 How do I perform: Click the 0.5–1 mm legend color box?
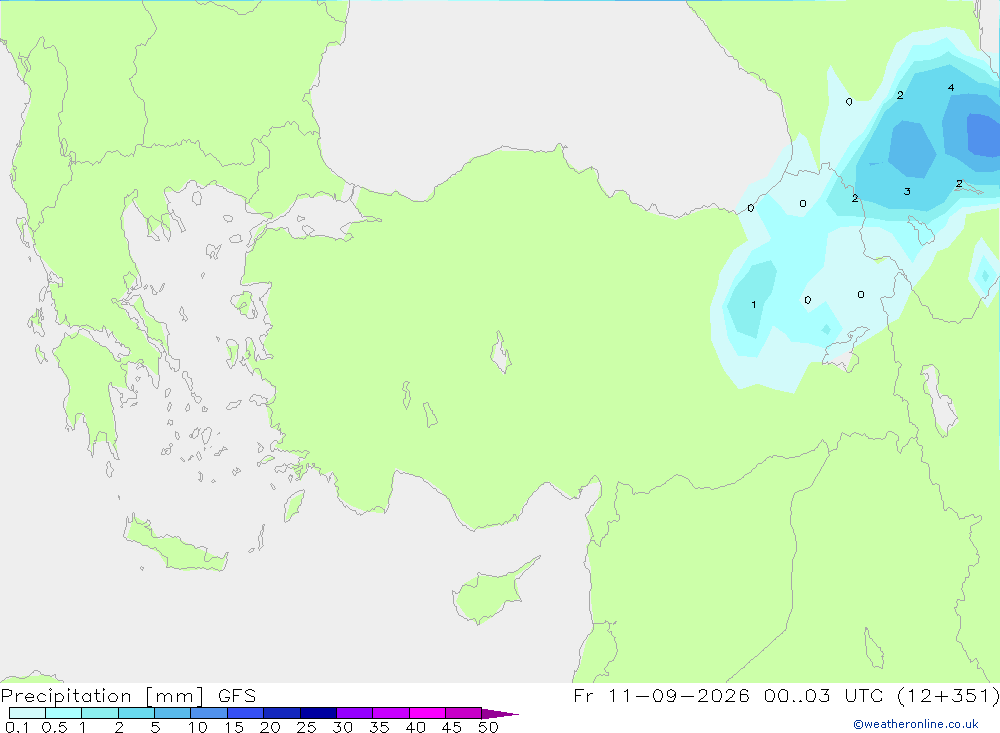point(63,713)
